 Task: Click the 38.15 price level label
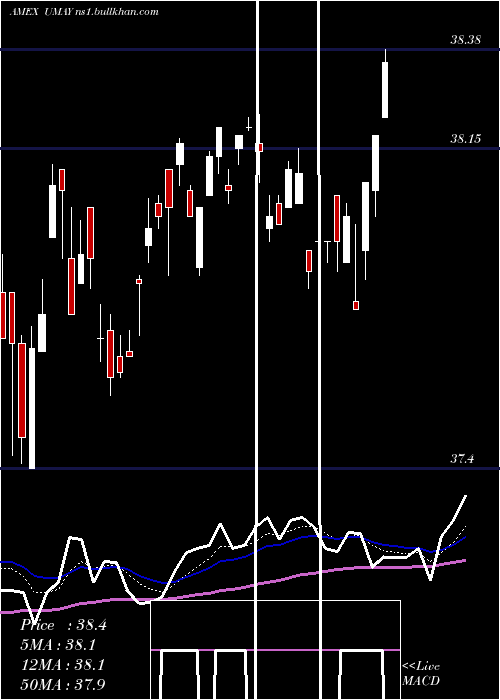(465, 139)
